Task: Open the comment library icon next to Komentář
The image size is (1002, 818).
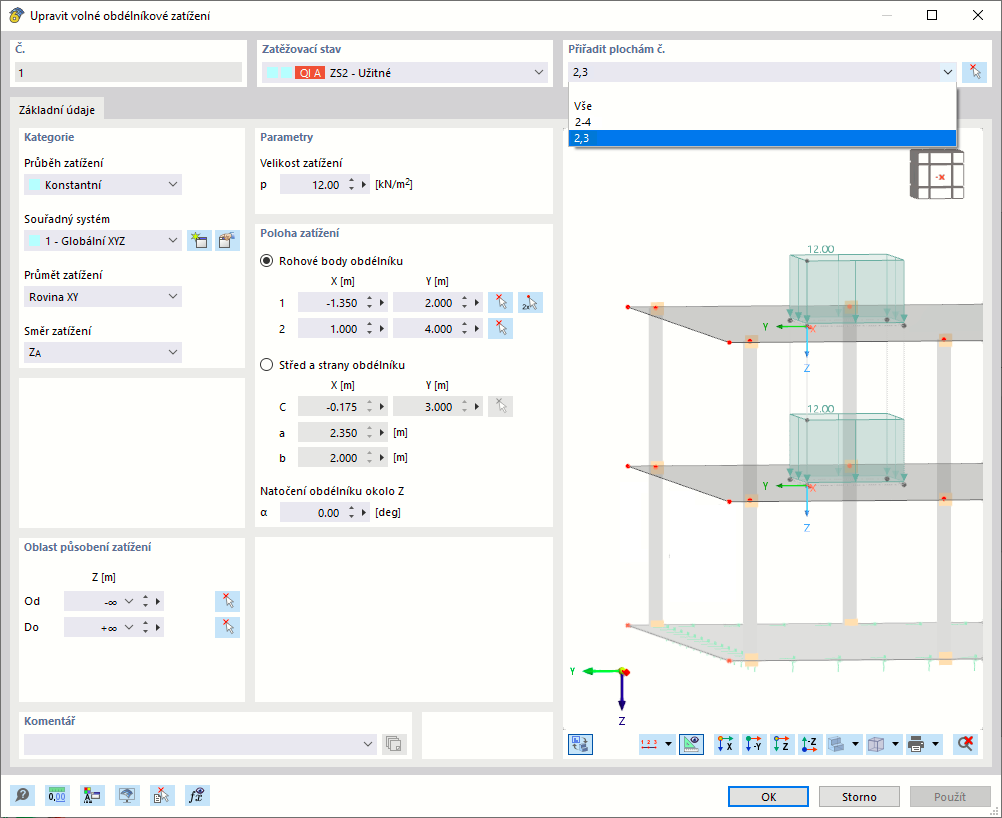Action: tap(394, 744)
